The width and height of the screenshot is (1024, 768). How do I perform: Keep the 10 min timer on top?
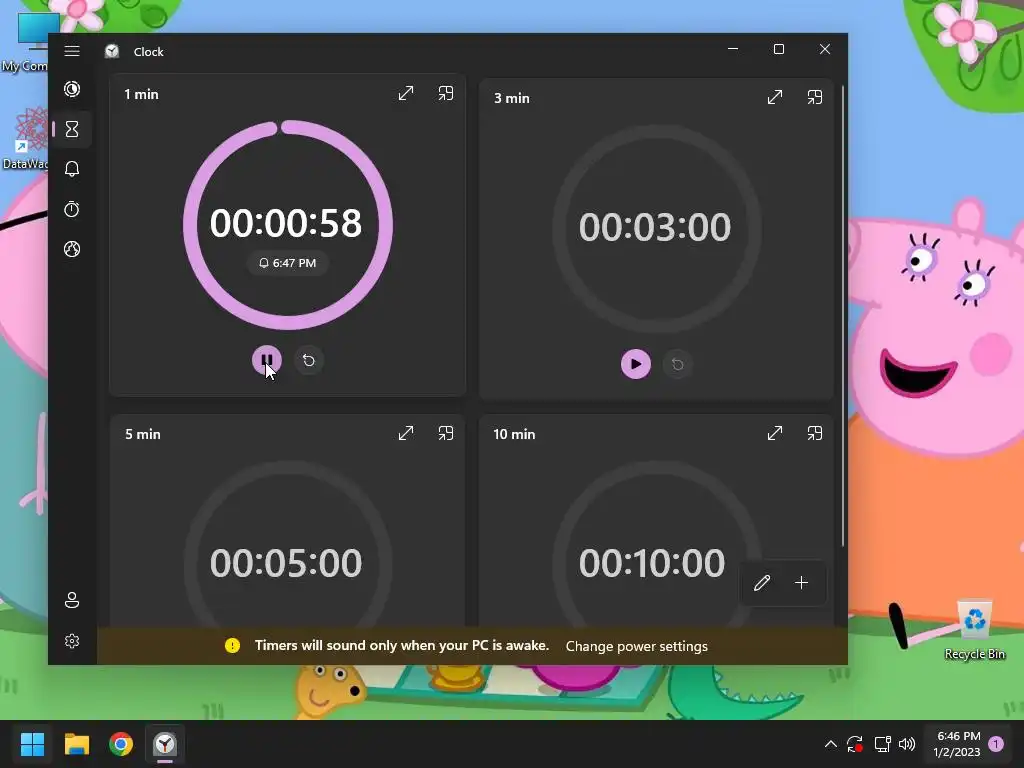[814, 433]
